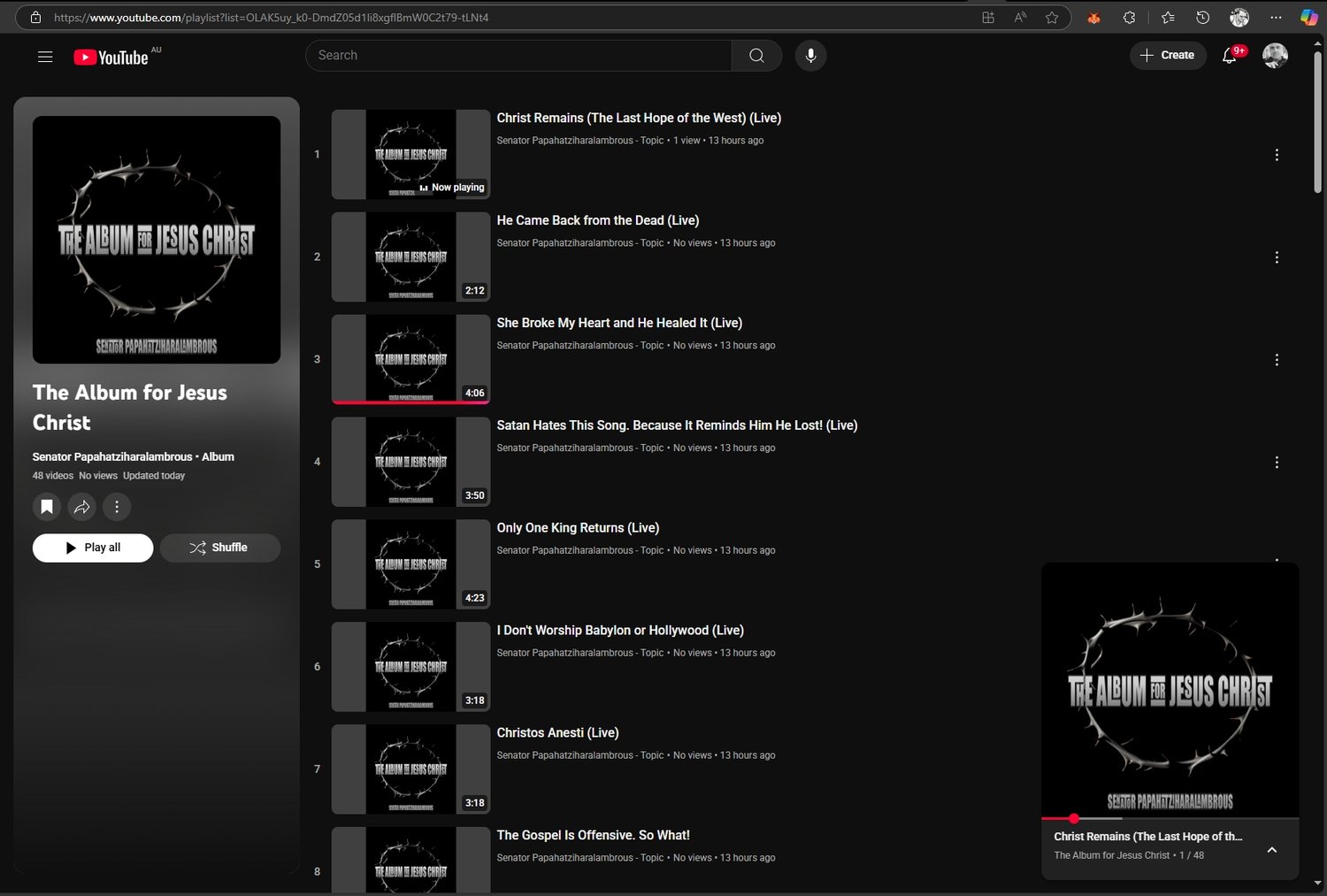Image resolution: width=1327 pixels, height=896 pixels.
Task: Open options for Christ Remains track
Action: click(x=1277, y=155)
